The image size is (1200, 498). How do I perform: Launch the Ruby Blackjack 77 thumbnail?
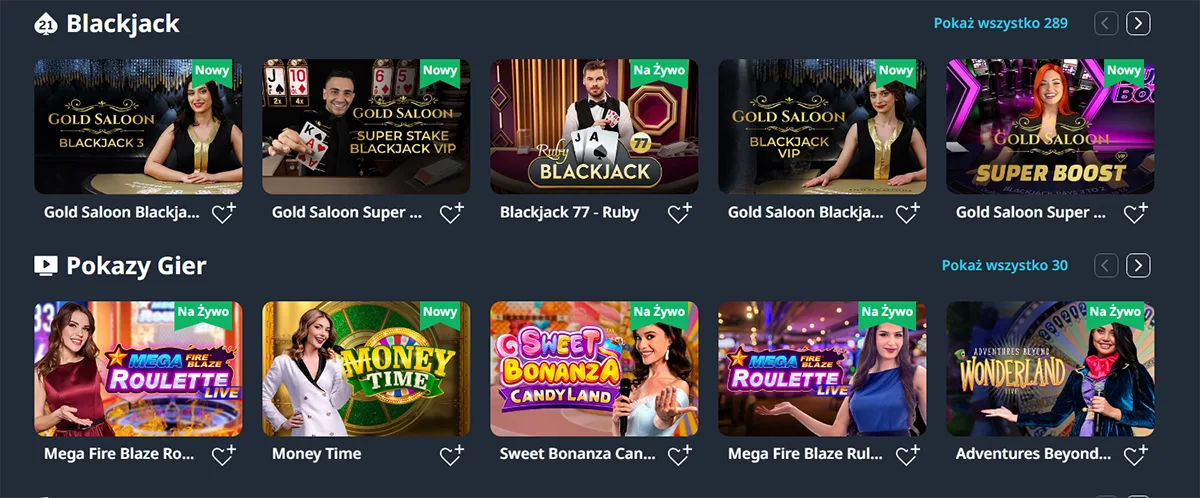pyautogui.click(x=594, y=126)
